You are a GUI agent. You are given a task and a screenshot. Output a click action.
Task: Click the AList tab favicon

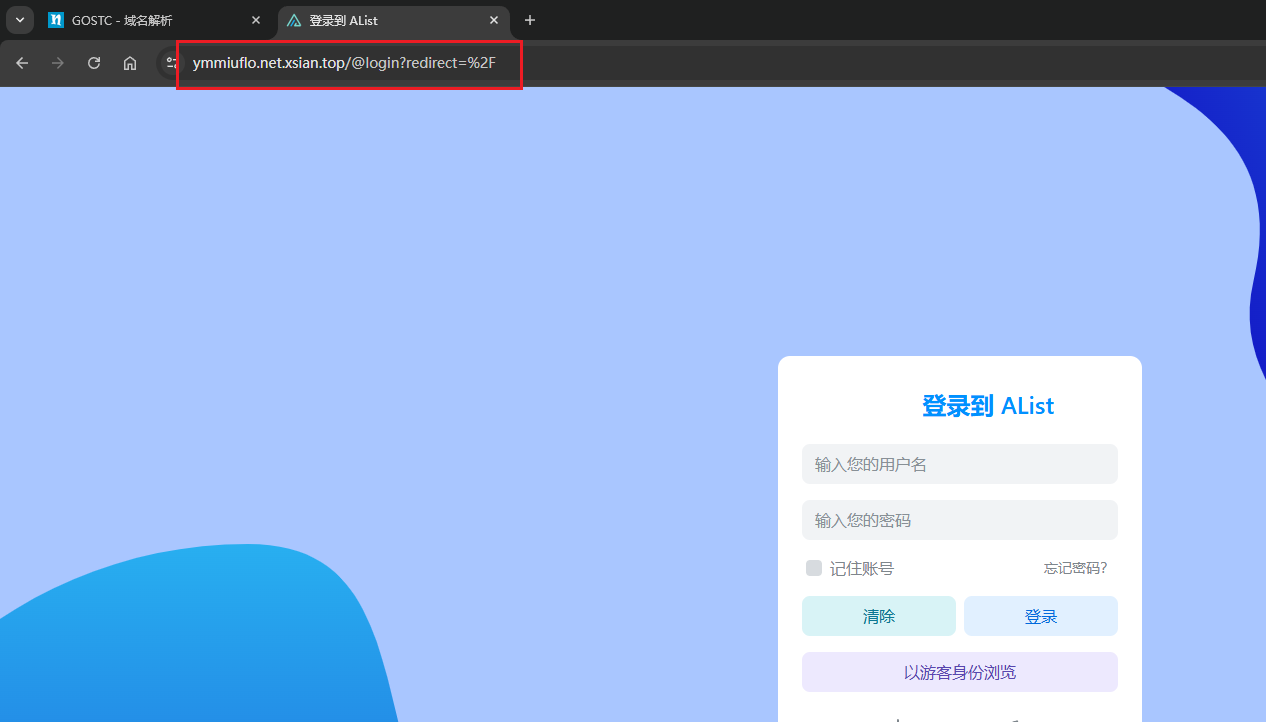[x=294, y=20]
